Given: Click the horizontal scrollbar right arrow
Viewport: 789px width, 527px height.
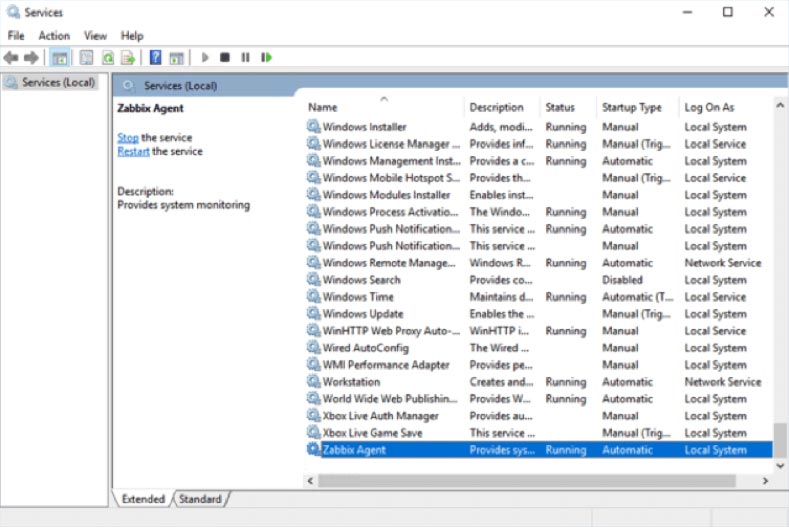Looking at the screenshot, I should pyautogui.click(x=765, y=481).
